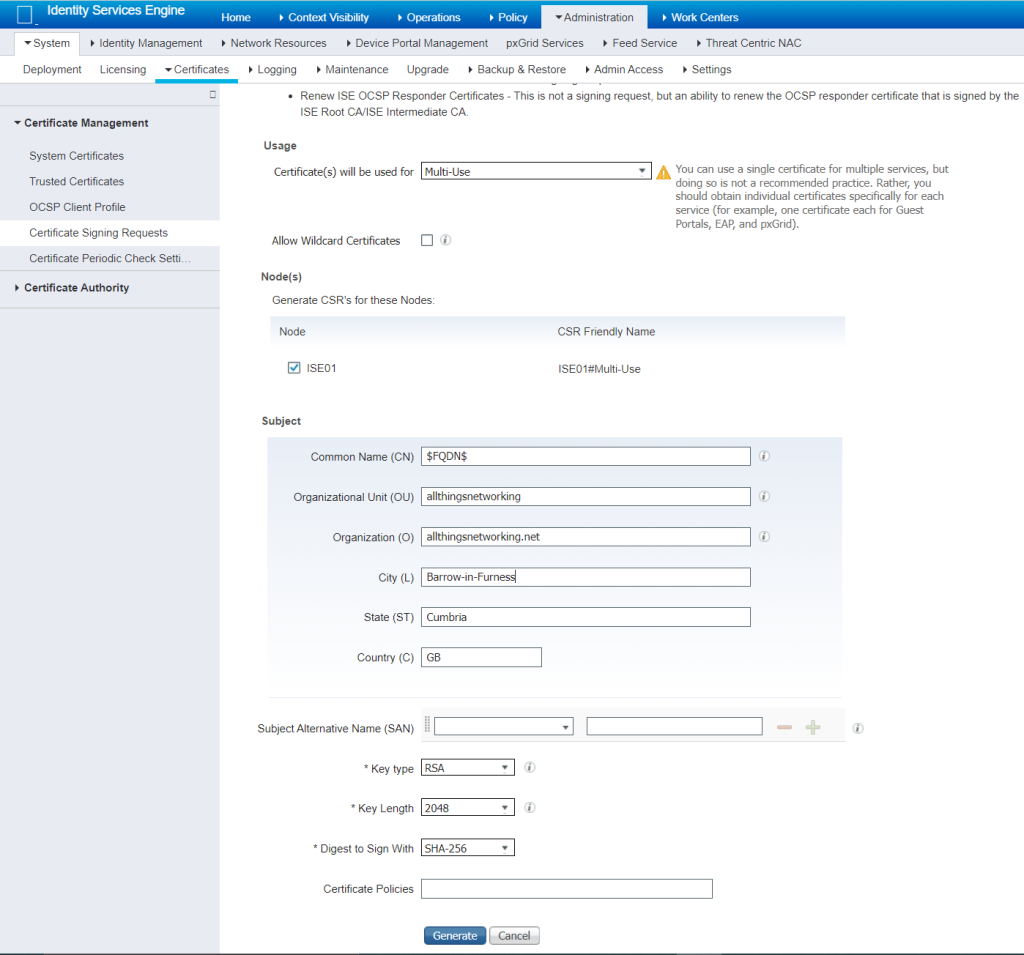Open the Certificate(s) will be used for dropdown
Viewport: 1024px width, 955px height.
click(536, 172)
